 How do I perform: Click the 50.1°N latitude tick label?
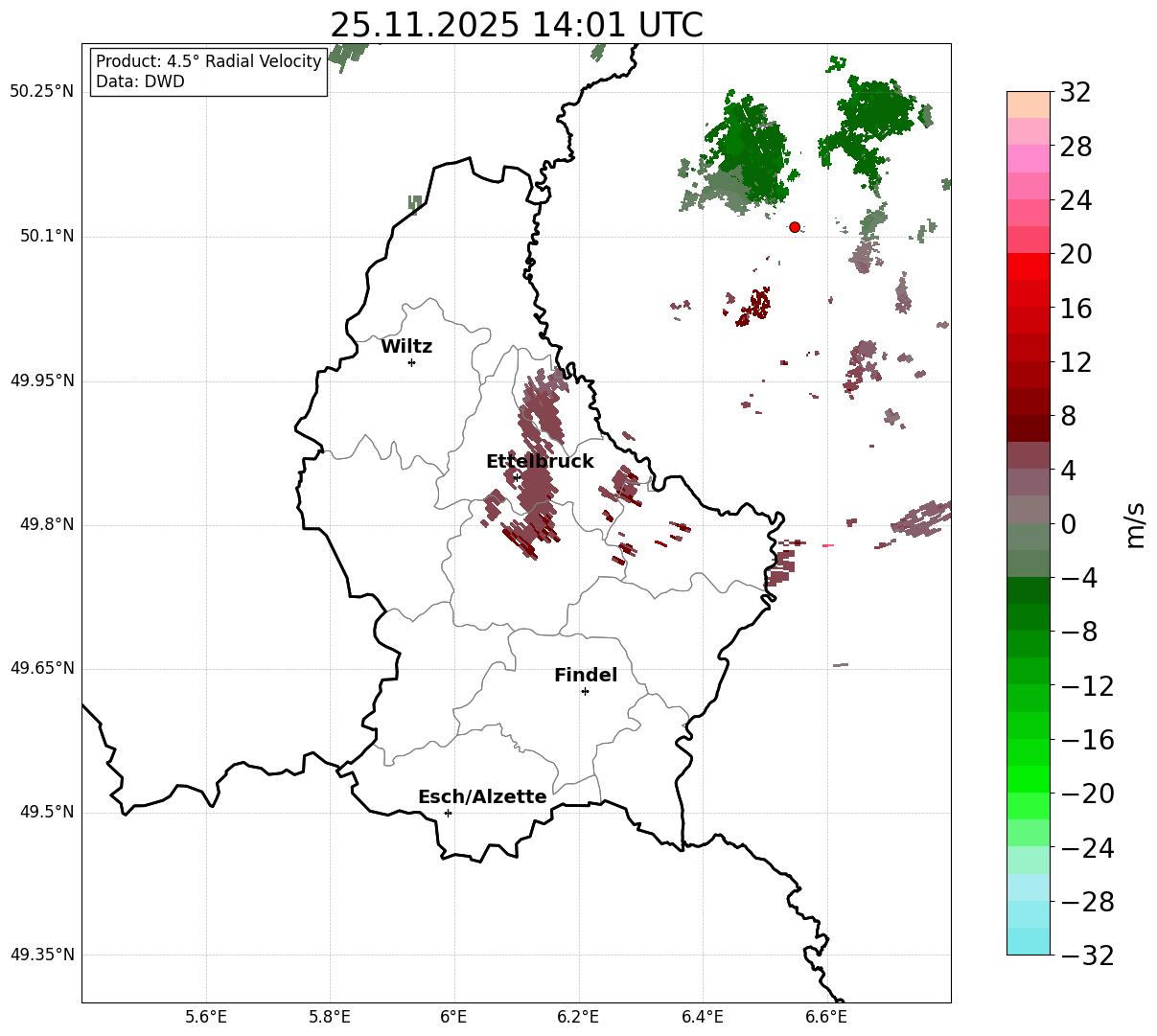[47, 237]
